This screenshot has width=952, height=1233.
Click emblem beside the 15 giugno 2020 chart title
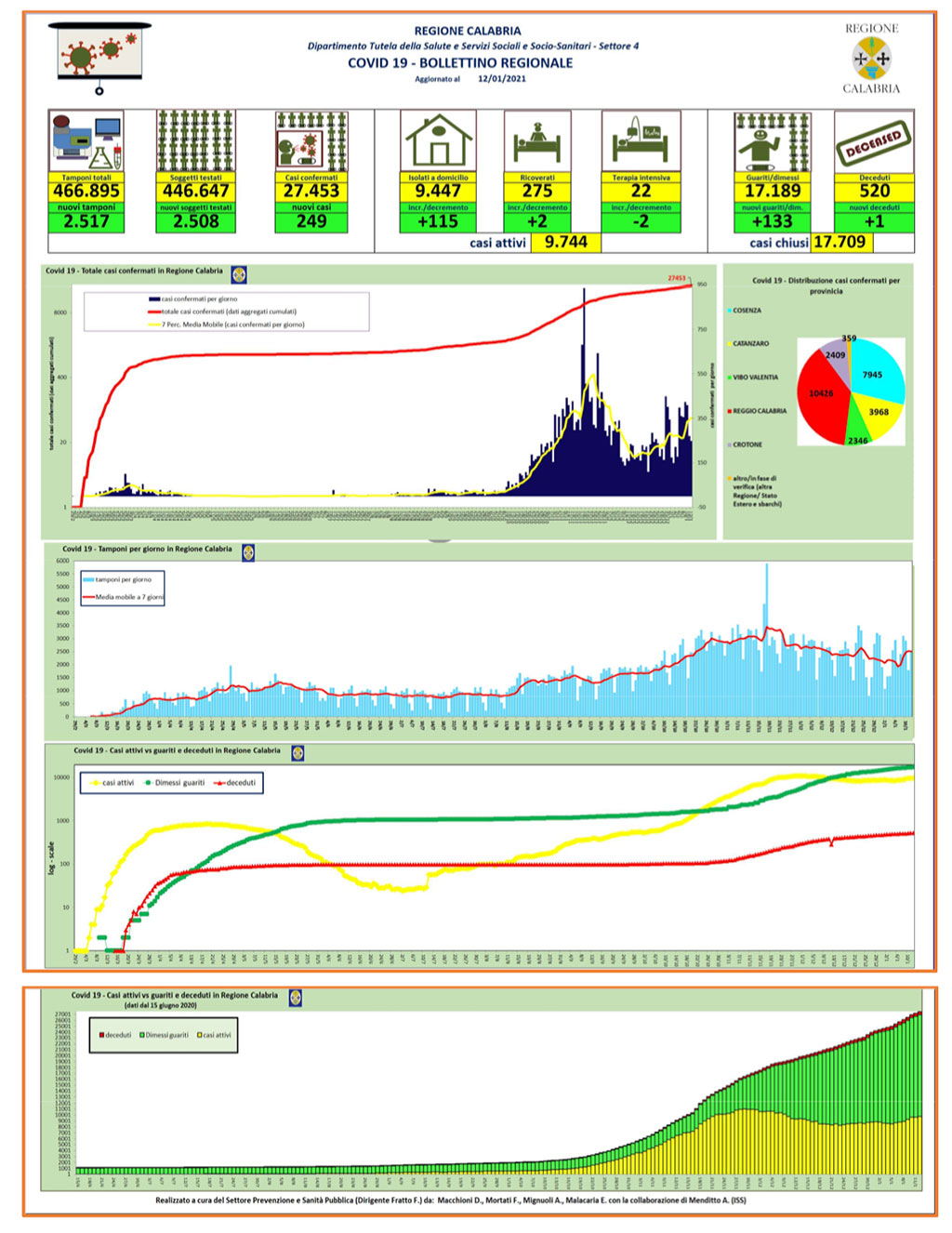pos(295,999)
